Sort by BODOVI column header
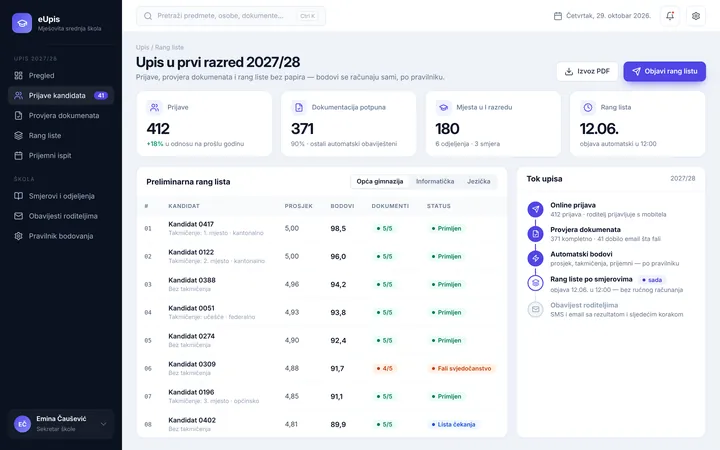720x450 pixels. (x=342, y=206)
